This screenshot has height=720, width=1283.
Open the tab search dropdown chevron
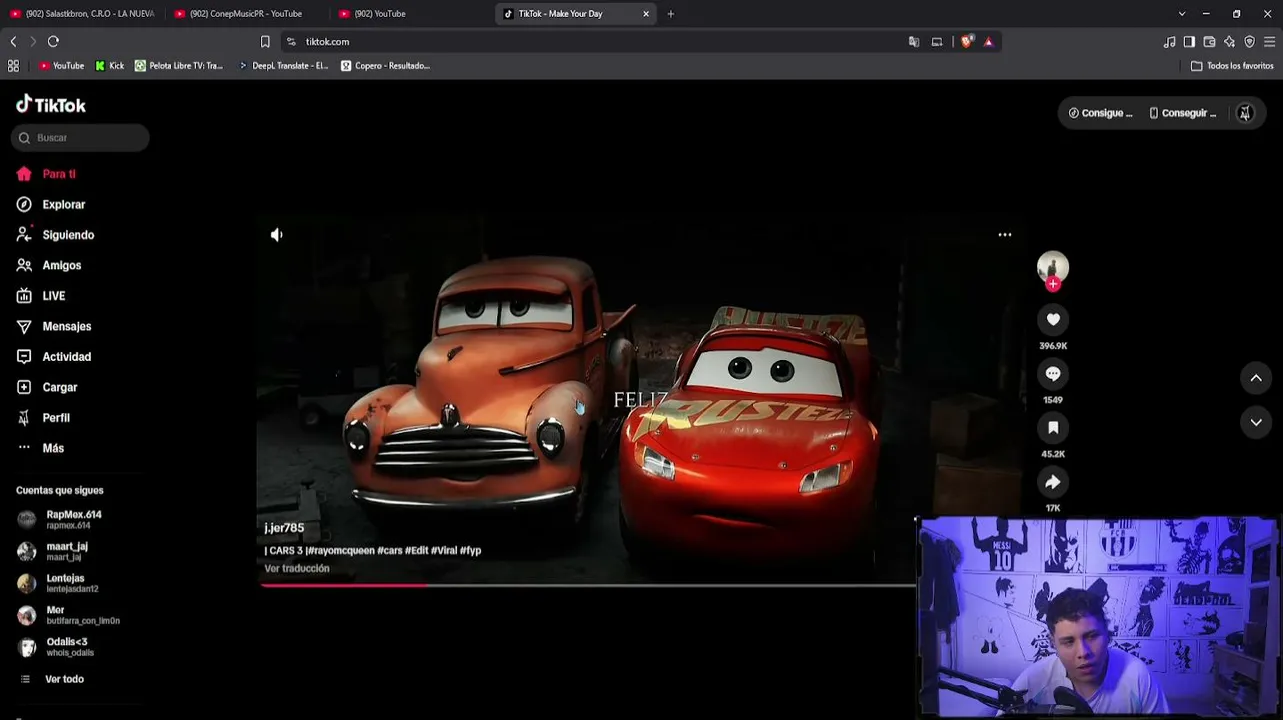pyautogui.click(x=1181, y=14)
